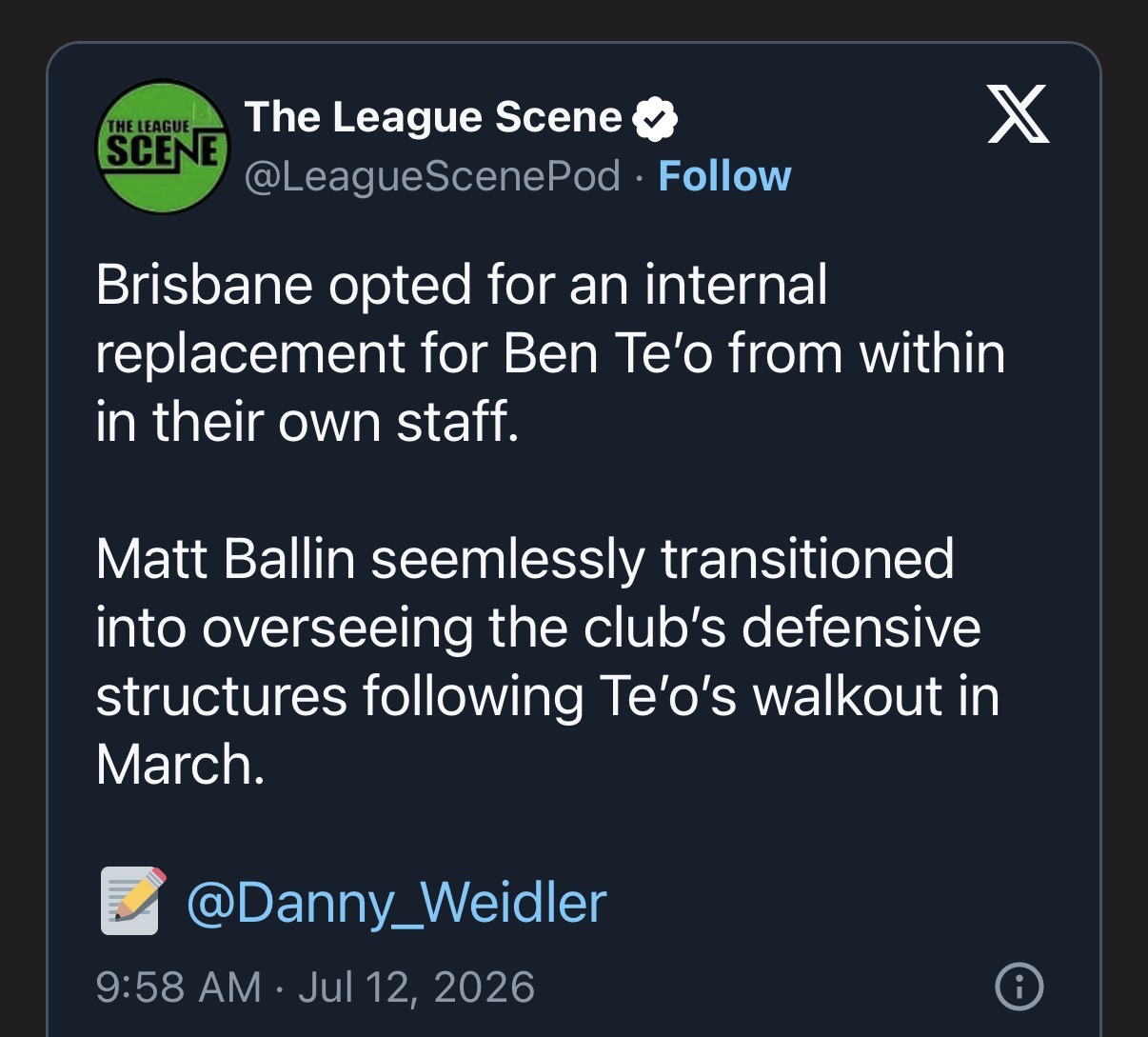Open the @LeagueScenePod handle link
Viewport: 1148px width, 1037px height.
433,176
